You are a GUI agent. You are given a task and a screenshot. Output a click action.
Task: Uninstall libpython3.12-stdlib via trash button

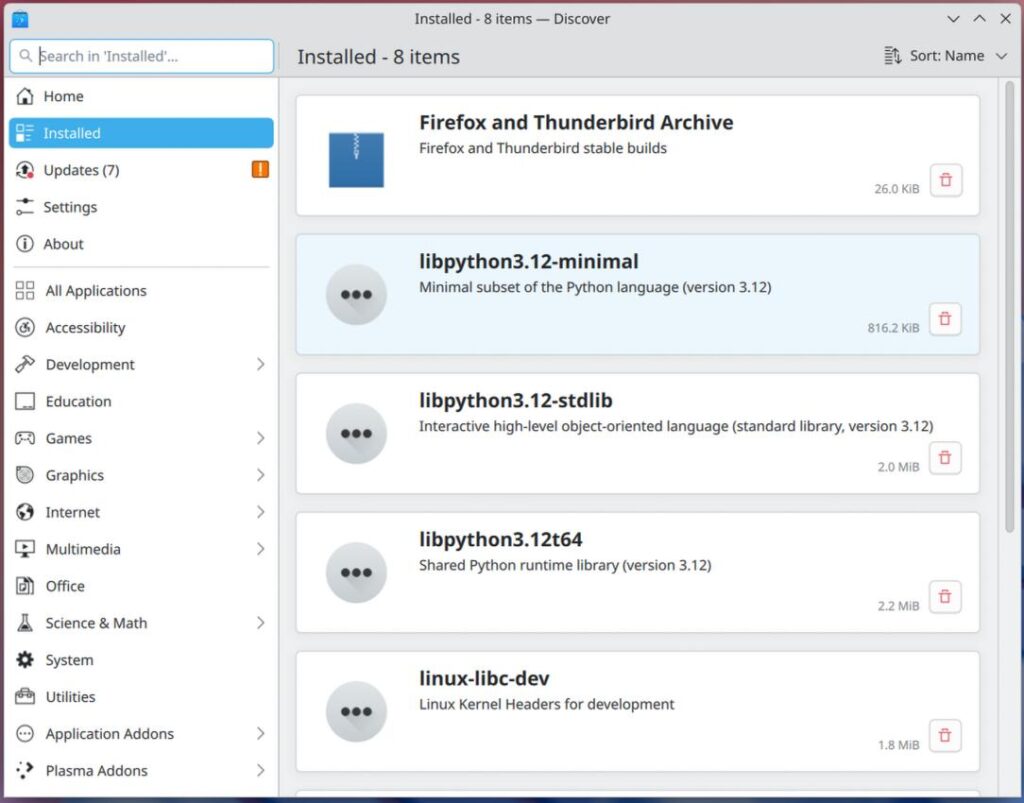click(945, 458)
